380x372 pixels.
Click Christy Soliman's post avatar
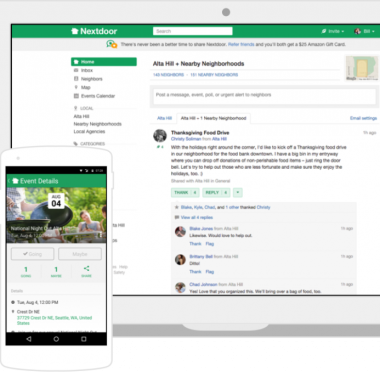click(x=160, y=136)
